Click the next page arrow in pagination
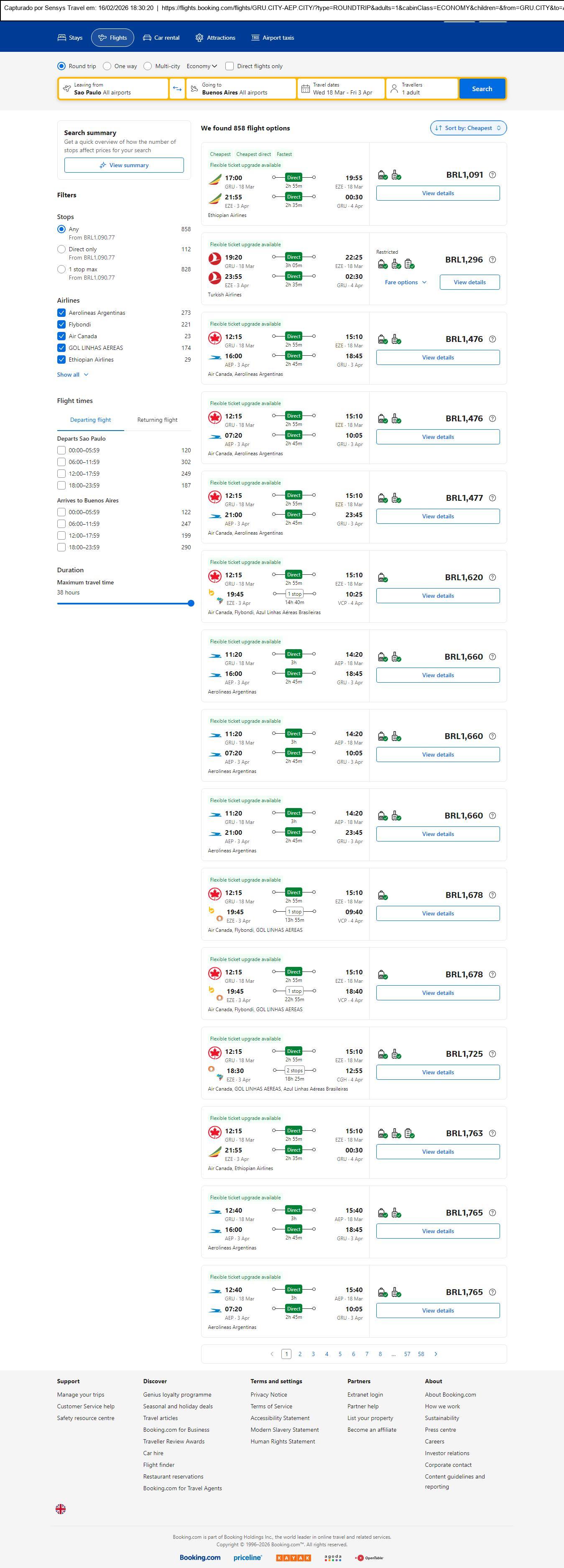564x1568 pixels. coord(436,1354)
